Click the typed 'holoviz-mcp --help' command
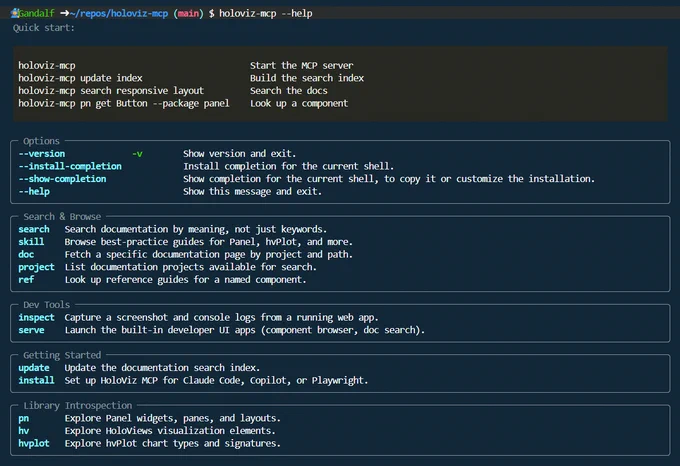The image size is (680, 466). pos(265,13)
